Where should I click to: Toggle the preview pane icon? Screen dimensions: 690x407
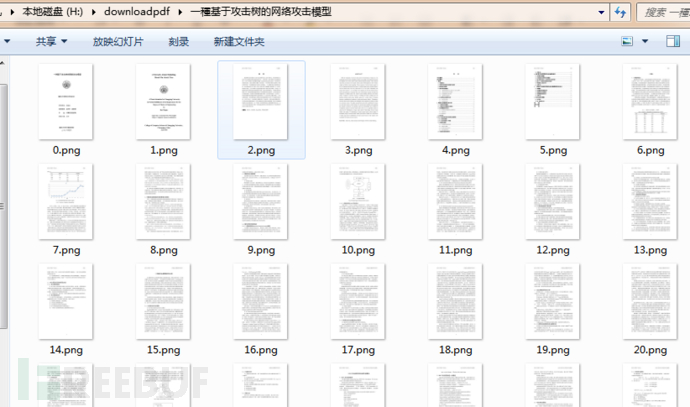coord(673,41)
